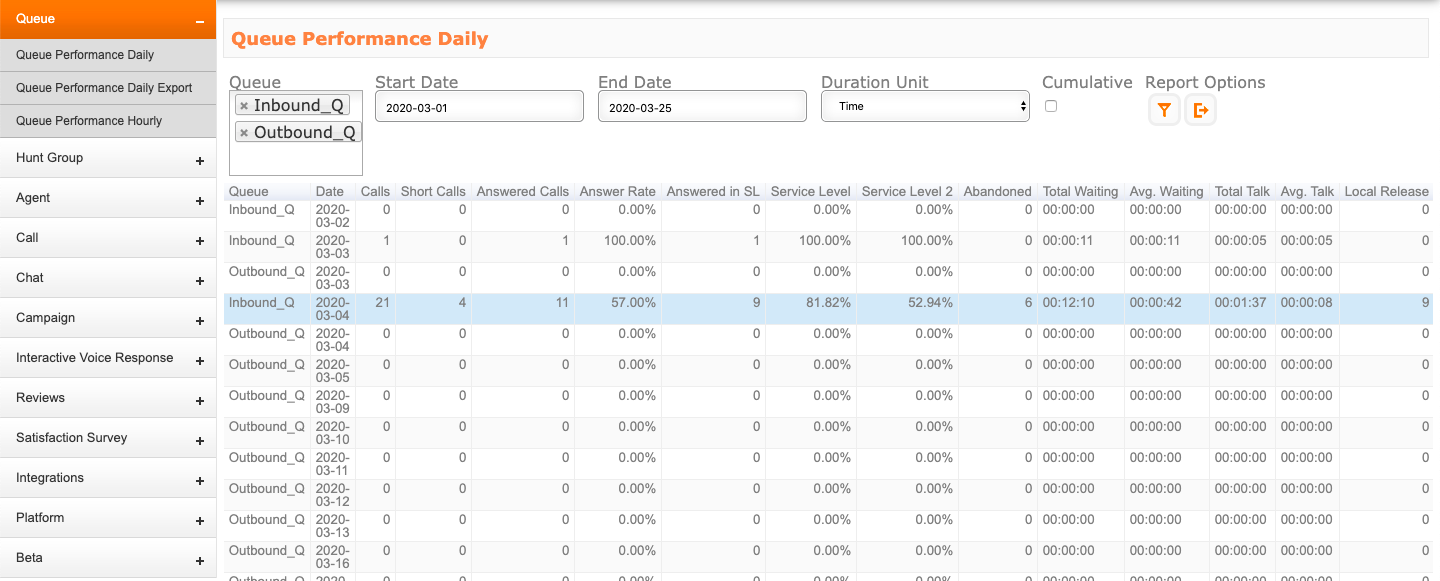The width and height of the screenshot is (1440, 581).
Task: Sort by Service Level 2 header
Action: click(907, 191)
